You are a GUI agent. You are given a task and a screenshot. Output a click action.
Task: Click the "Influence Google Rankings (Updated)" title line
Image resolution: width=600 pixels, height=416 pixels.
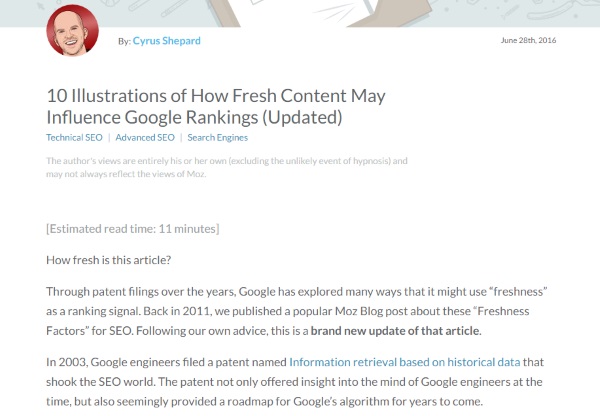pyautogui.click(x=195, y=117)
